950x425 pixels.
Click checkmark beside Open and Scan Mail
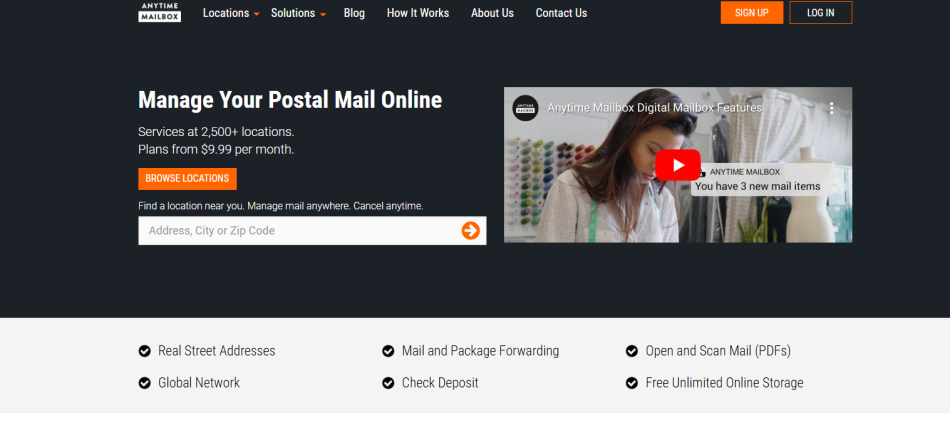pos(631,351)
